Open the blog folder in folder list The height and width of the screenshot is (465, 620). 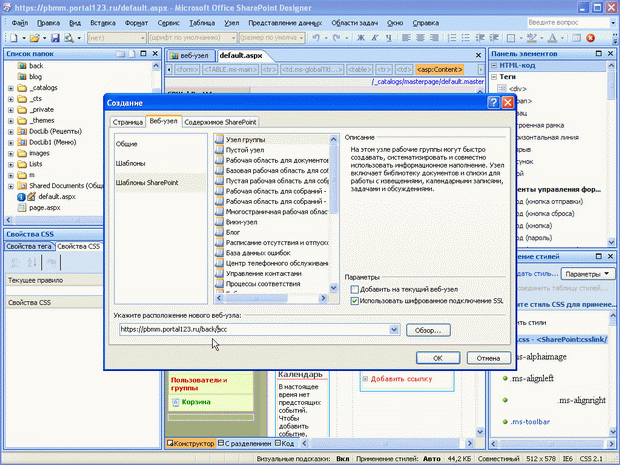[x=36, y=76]
